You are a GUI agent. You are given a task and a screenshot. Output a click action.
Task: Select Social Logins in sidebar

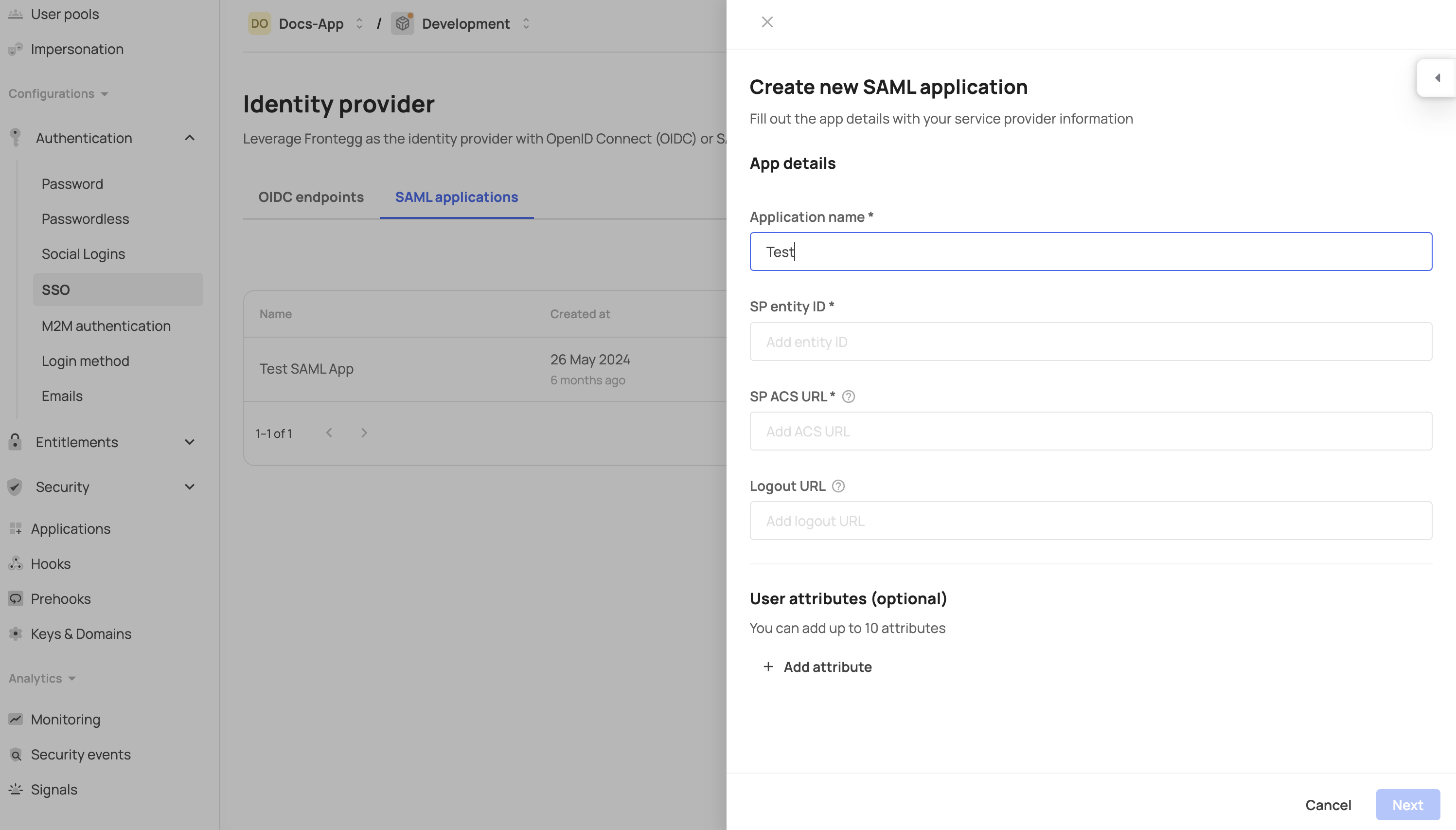pyautogui.click(x=83, y=253)
